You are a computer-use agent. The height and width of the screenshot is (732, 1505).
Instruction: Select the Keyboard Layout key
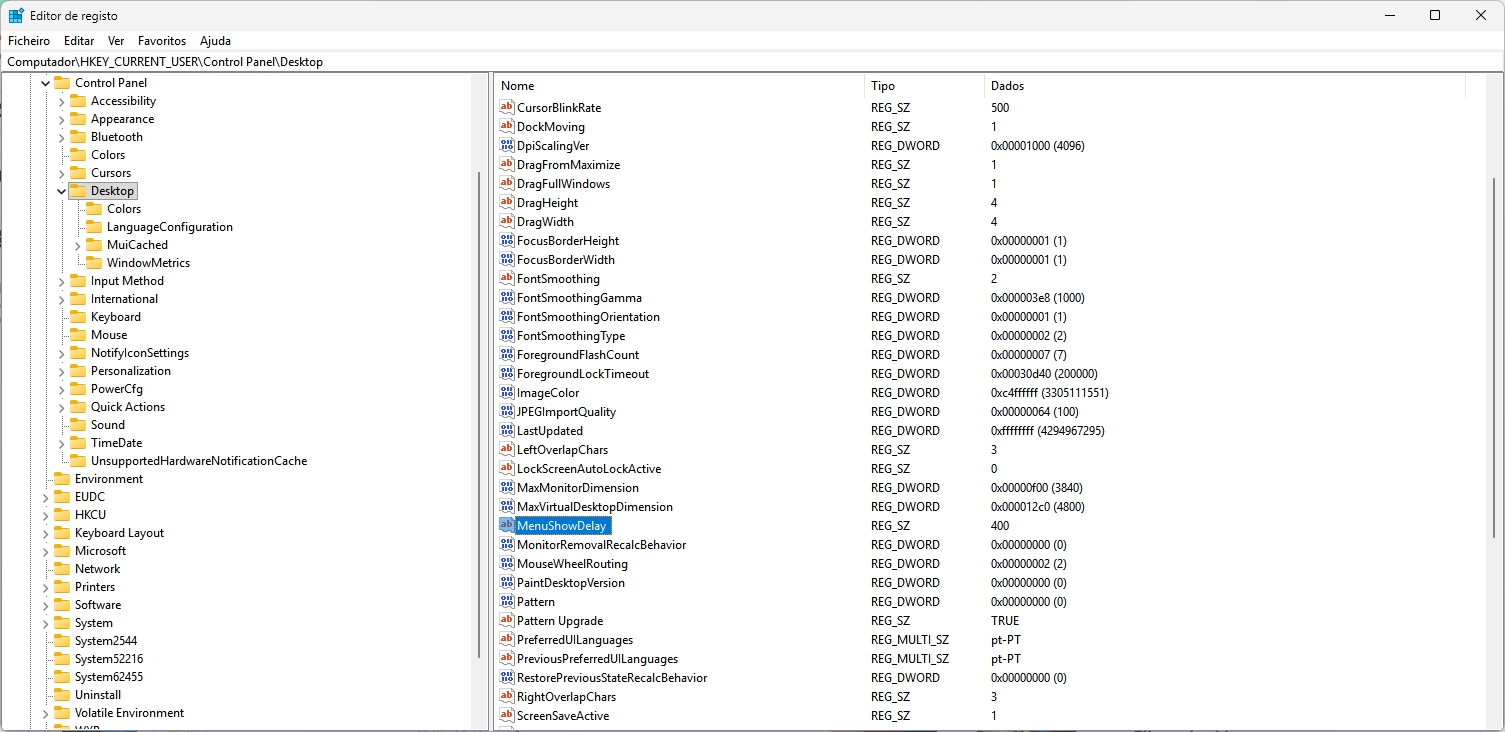118,532
